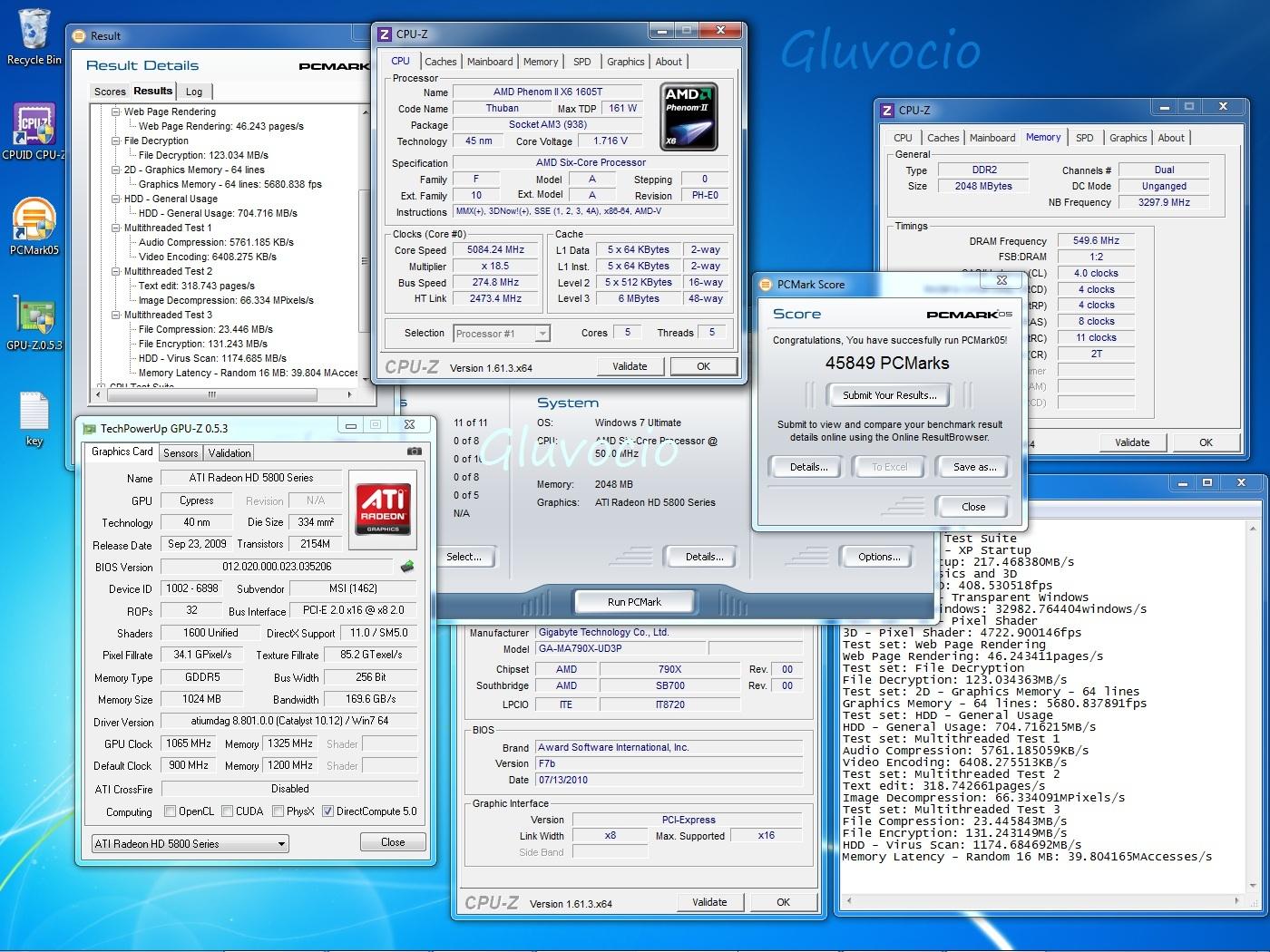Click the GPU-Z screenshot camera icon
Viewport: 1270px width, 952px height.
[415, 452]
